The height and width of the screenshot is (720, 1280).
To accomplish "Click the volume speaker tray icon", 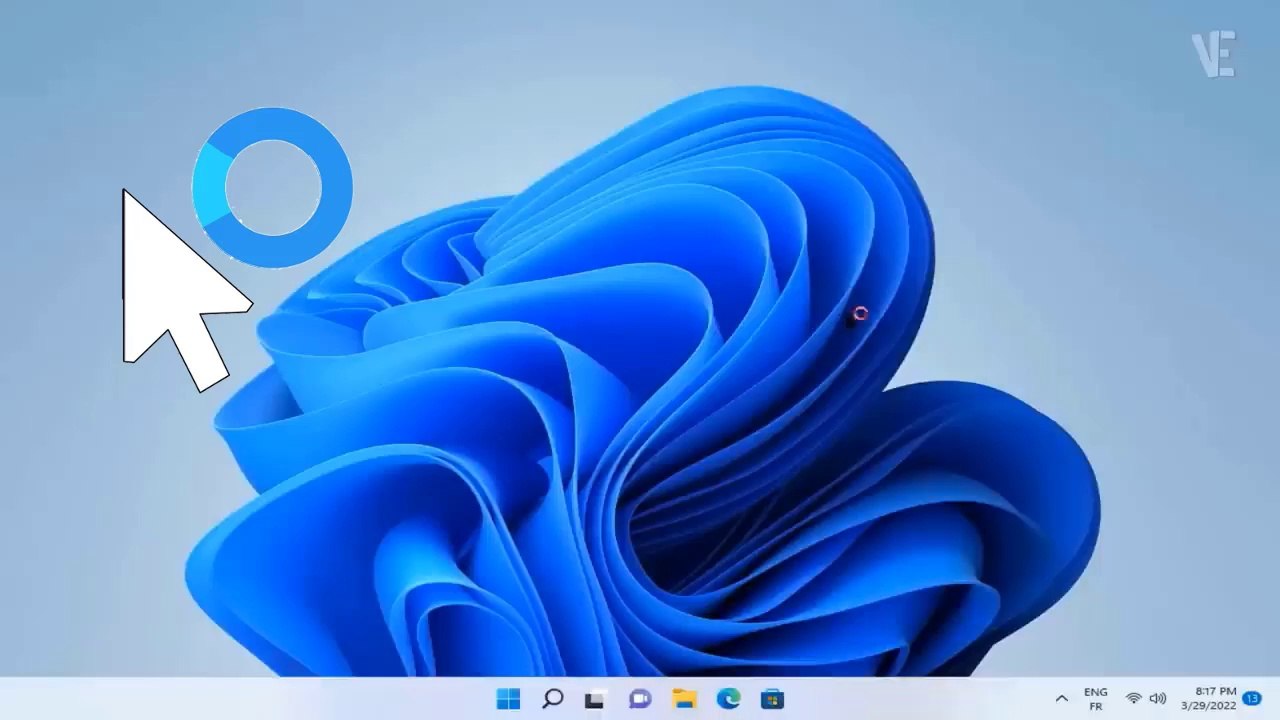I will (x=1158, y=698).
